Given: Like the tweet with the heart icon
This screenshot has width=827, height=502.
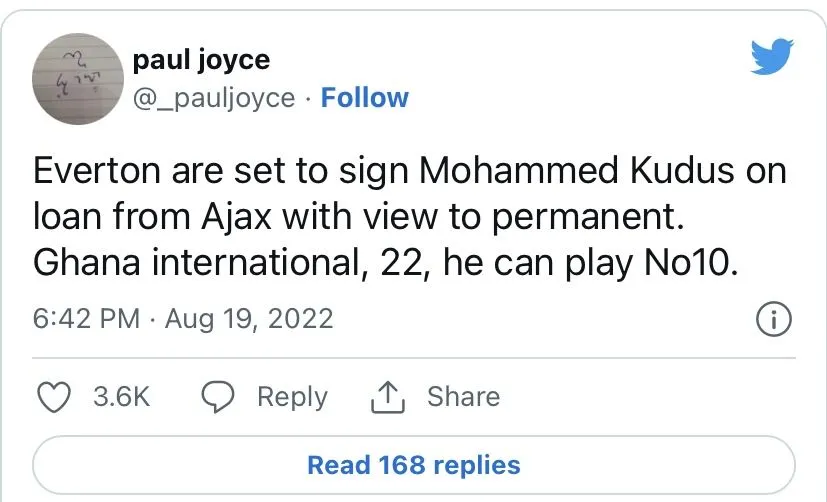Looking at the screenshot, I should point(52,397).
